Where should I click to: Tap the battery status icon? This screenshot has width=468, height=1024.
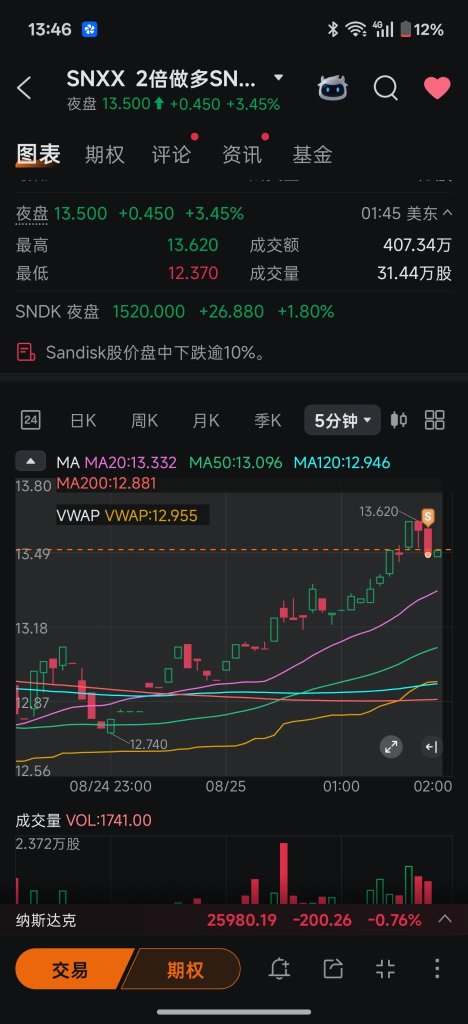coord(405,29)
